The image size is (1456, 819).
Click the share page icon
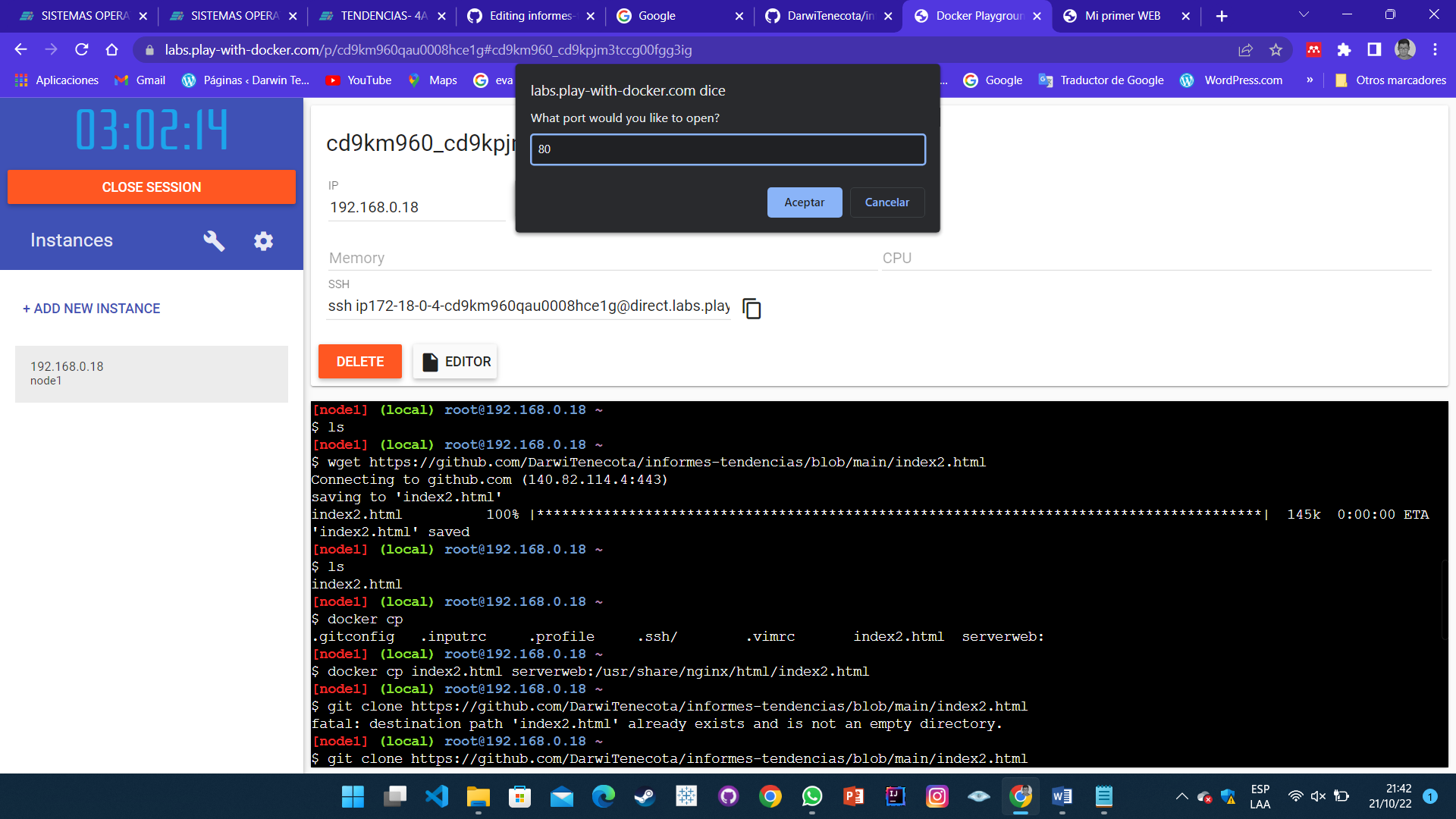tap(1245, 50)
